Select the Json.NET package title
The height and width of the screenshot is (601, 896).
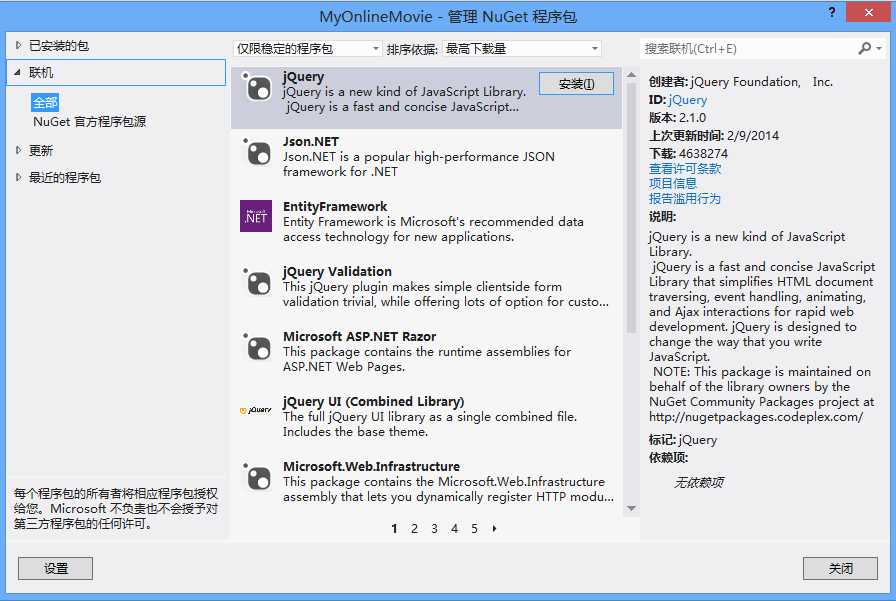(x=310, y=142)
